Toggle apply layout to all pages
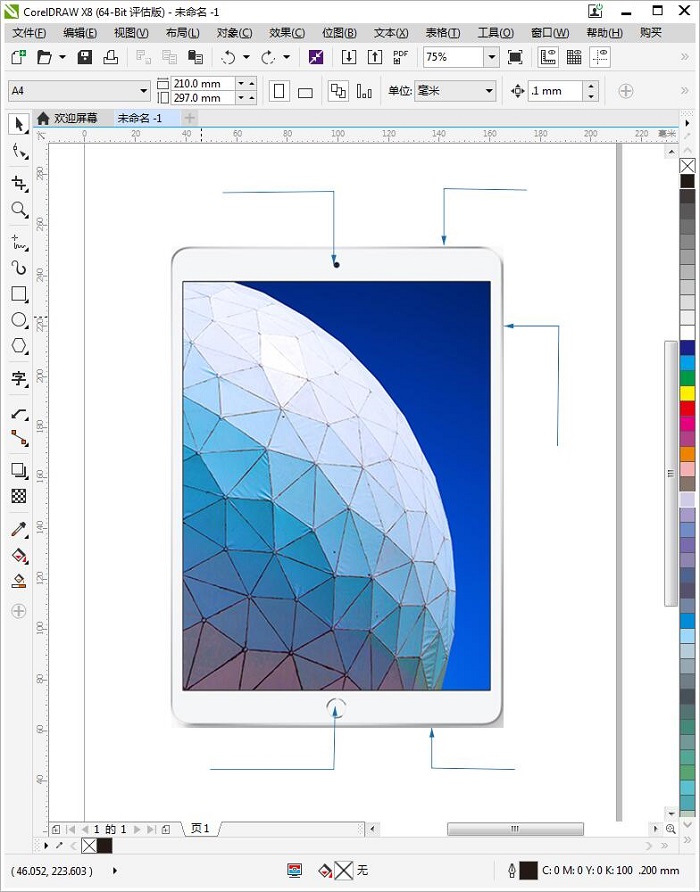This screenshot has width=700, height=892. 338,91
